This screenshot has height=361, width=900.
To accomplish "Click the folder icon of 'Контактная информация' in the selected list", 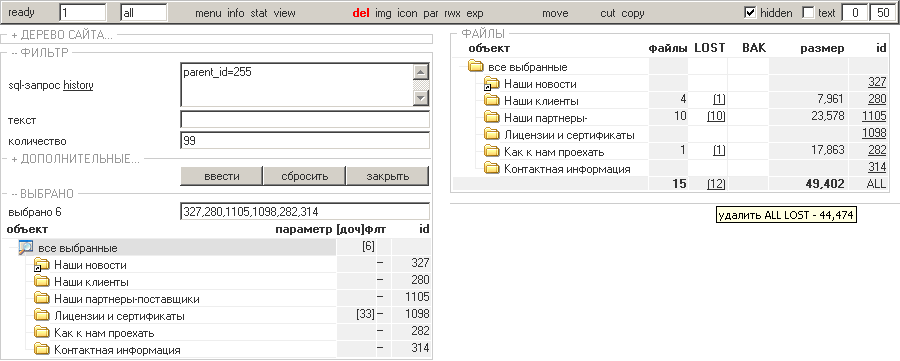I will tap(41, 349).
